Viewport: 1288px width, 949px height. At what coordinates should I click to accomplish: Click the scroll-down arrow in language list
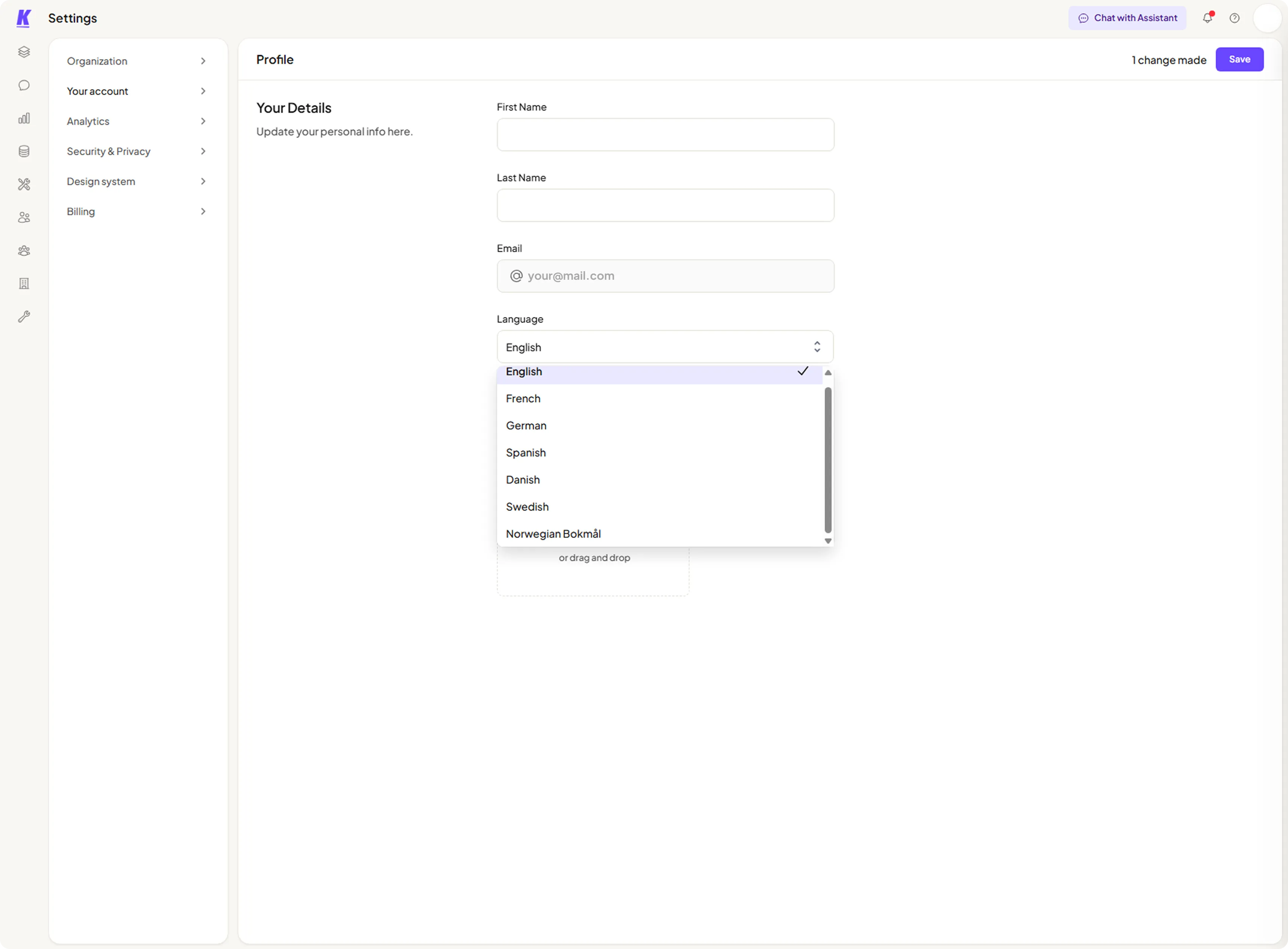coord(828,541)
